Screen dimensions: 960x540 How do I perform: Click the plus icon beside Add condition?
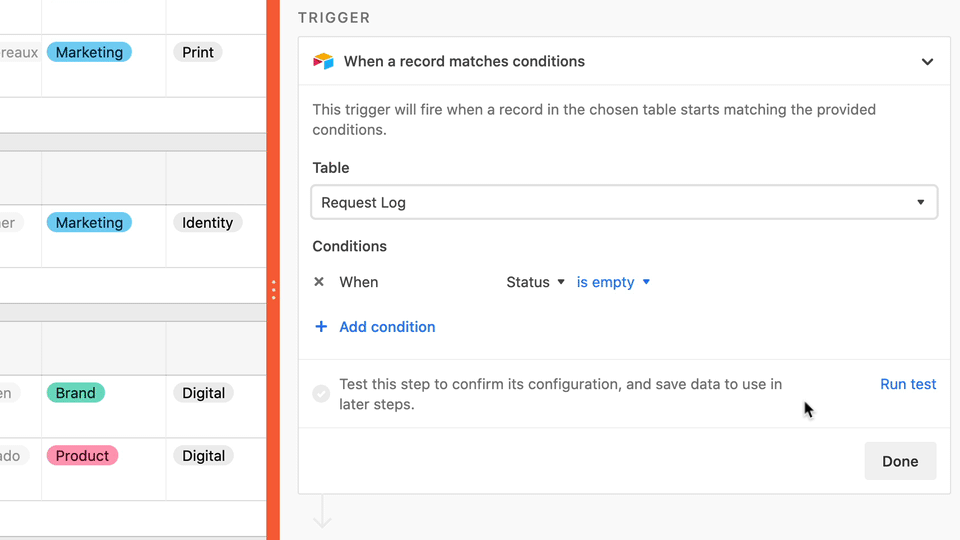click(x=321, y=327)
